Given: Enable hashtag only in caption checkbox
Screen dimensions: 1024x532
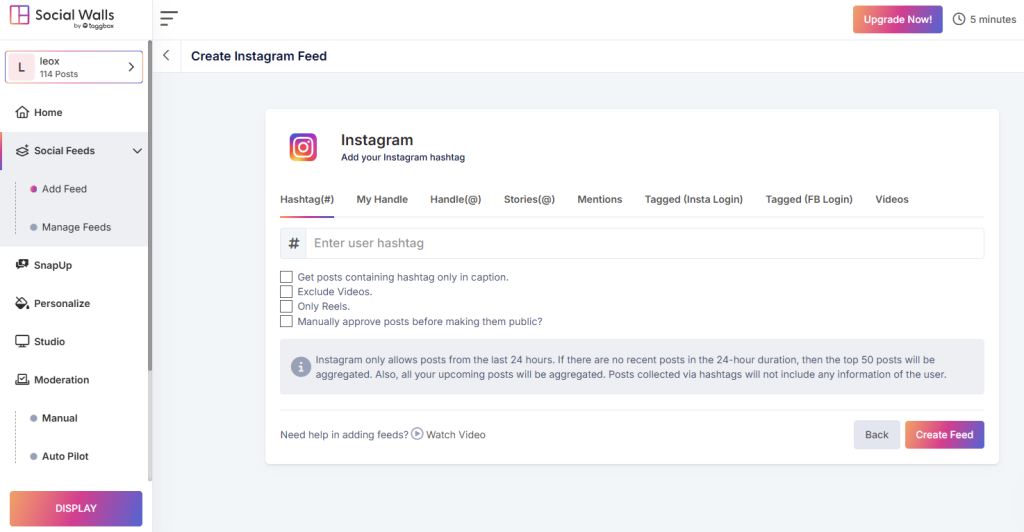Looking at the screenshot, I should 287,277.
